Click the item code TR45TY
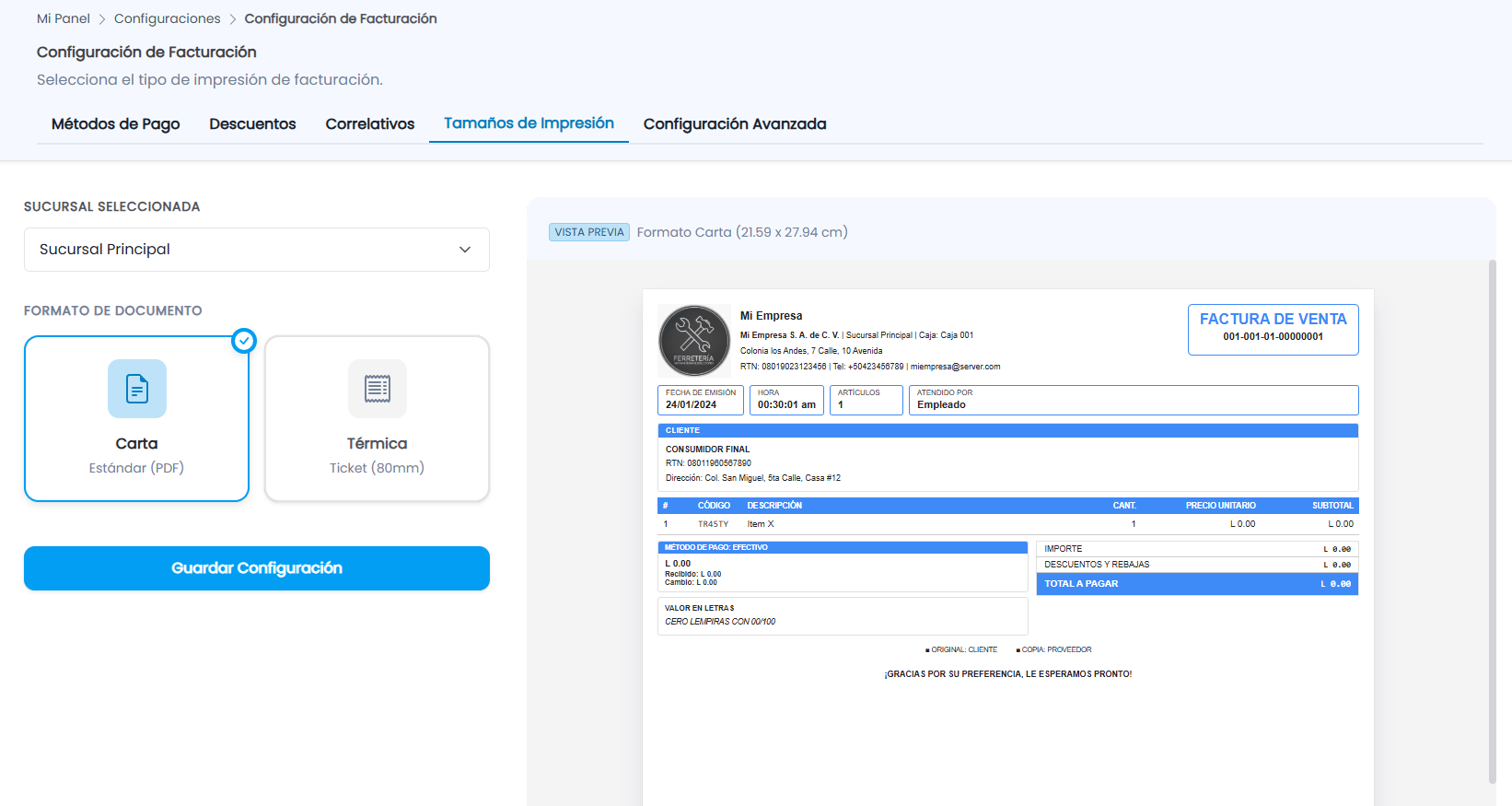The width and height of the screenshot is (1512, 806). point(713,524)
